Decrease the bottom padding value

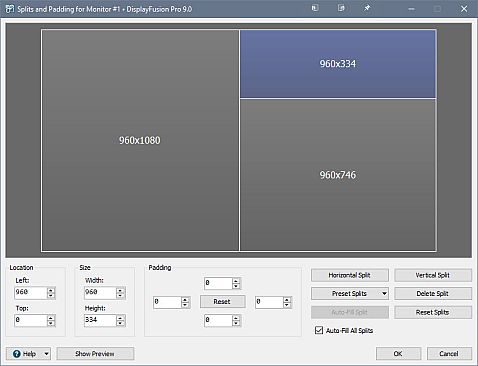(236, 323)
